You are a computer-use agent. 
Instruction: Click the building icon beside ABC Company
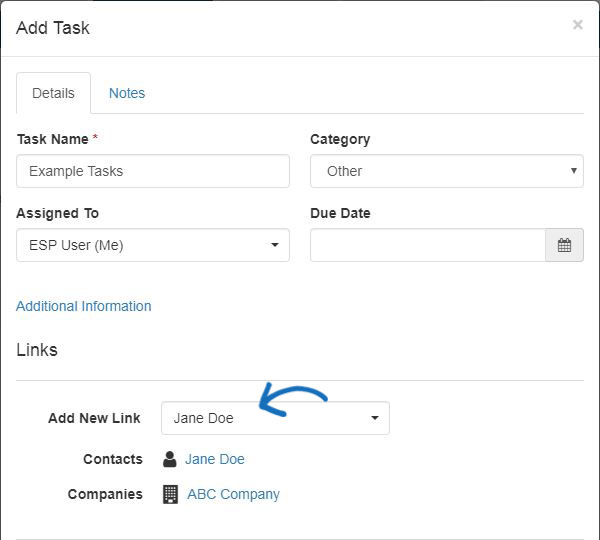point(170,494)
